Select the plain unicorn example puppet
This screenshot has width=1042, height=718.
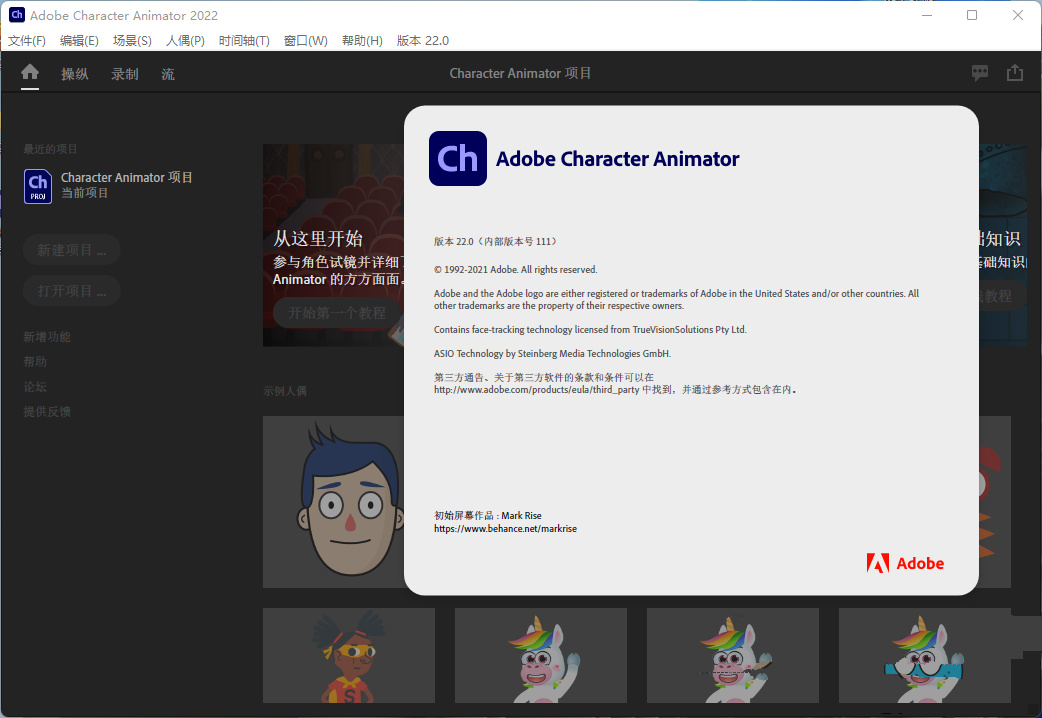[x=541, y=656]
